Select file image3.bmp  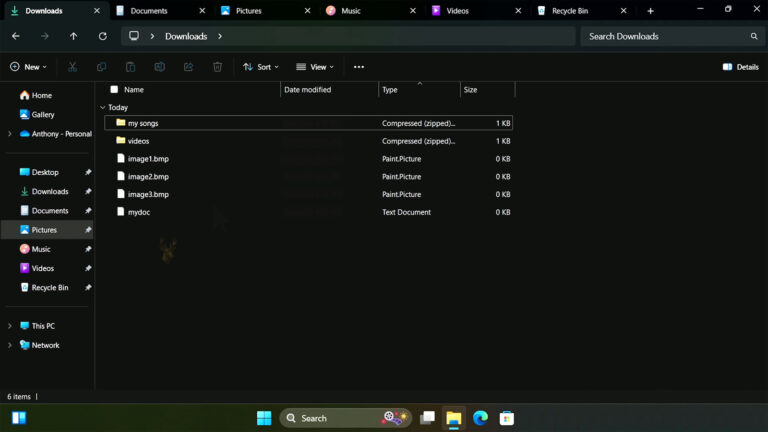pos(309,194)
